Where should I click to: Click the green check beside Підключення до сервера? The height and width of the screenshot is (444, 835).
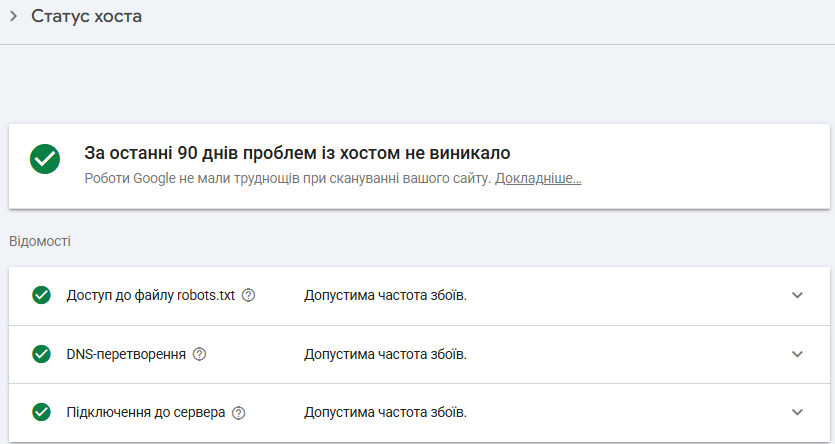pyautogui.click(x=42, y=412)
